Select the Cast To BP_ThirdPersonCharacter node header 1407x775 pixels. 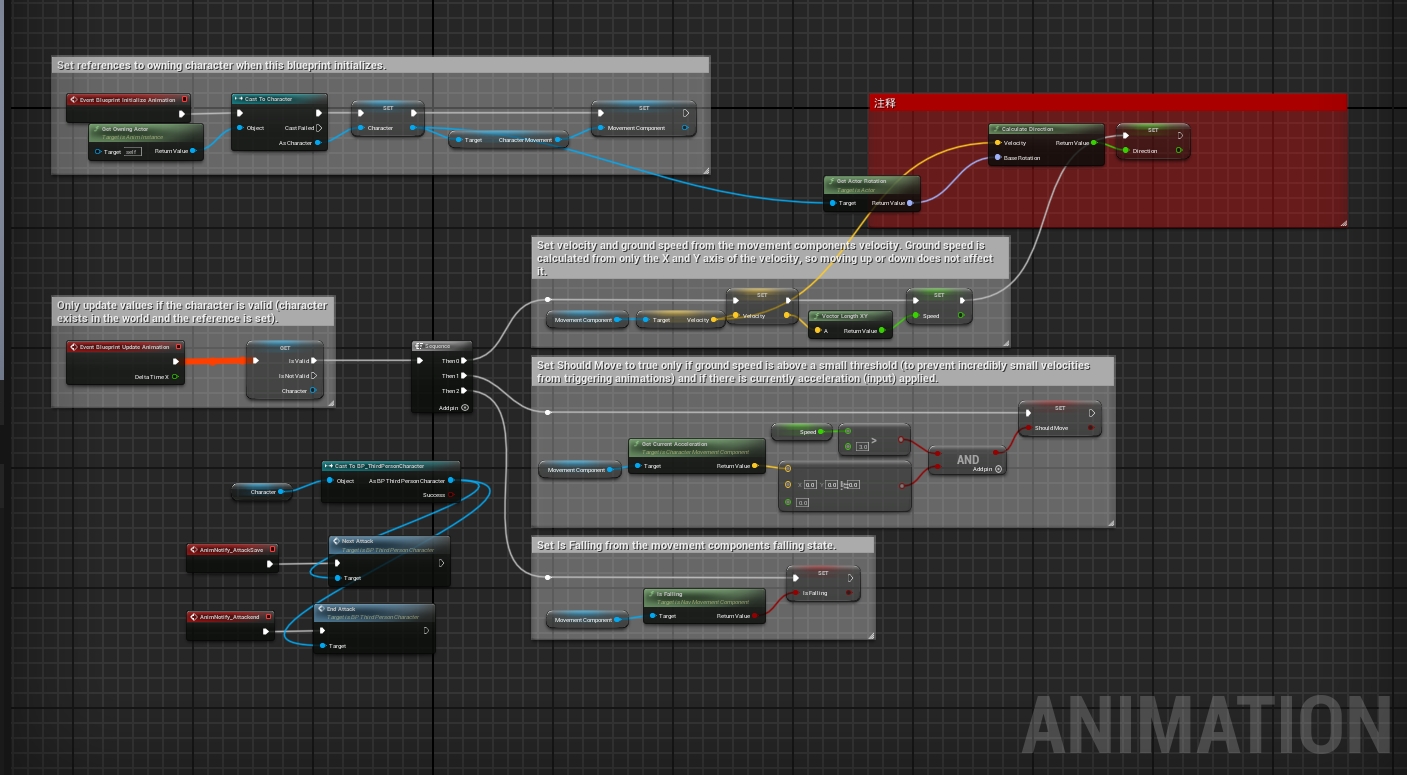pos(391,466)
